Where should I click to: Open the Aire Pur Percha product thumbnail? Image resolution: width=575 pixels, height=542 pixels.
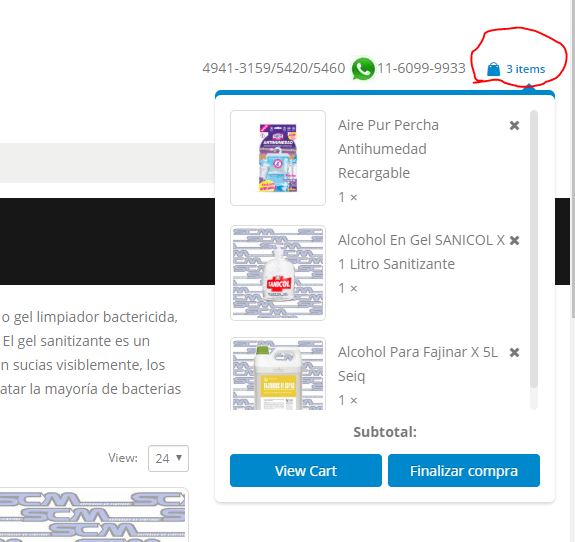pos(278,158)
